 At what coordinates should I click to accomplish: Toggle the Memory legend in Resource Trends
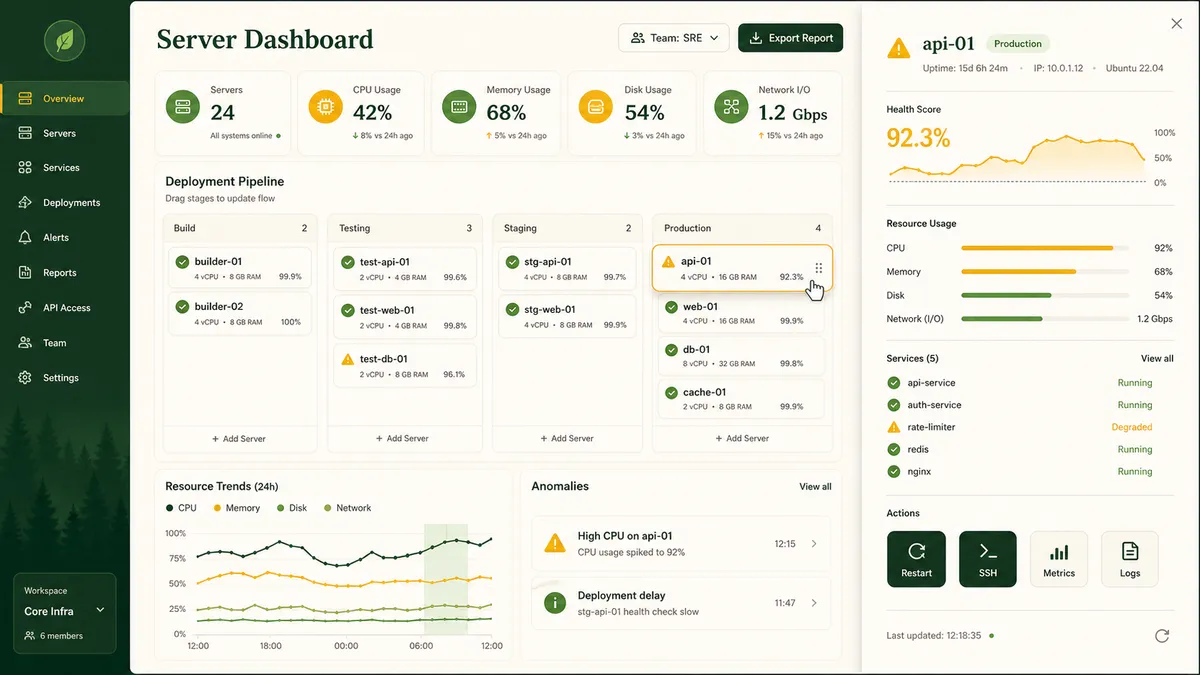[x=237, y=508]
